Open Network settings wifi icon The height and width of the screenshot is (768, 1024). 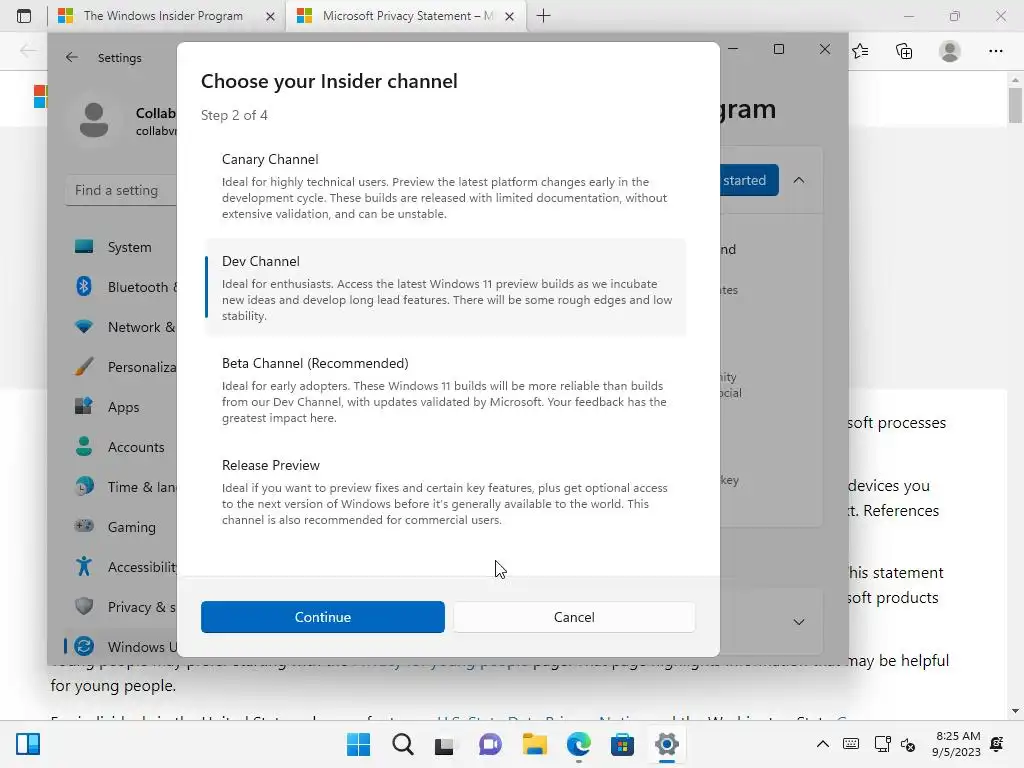(84, 327)
